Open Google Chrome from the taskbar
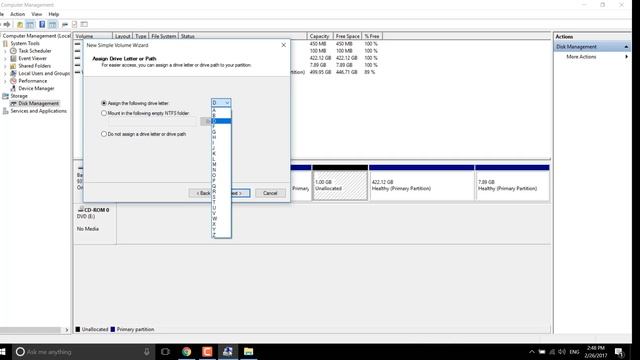The height and width of the screenshot is (360, 640). [x=187, y=351]
